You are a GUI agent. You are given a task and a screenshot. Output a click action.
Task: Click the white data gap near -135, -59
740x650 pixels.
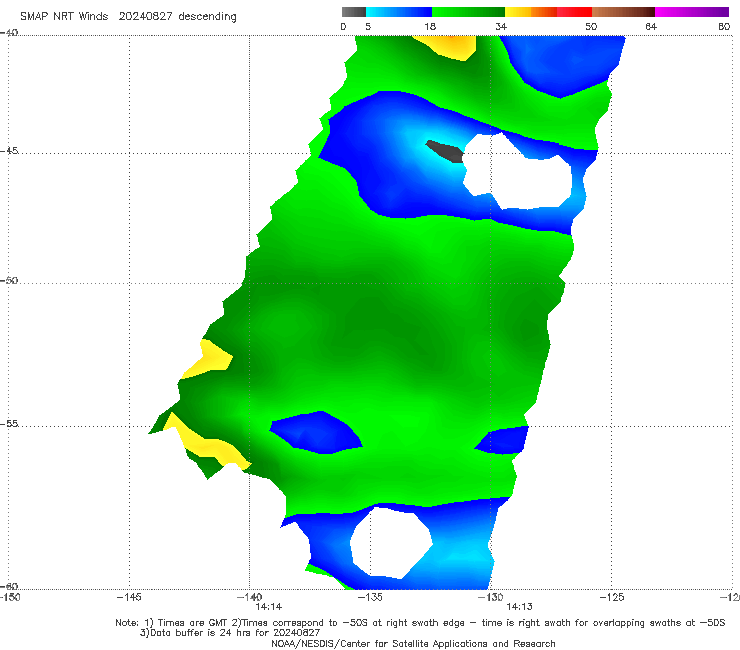click(391, 543)
